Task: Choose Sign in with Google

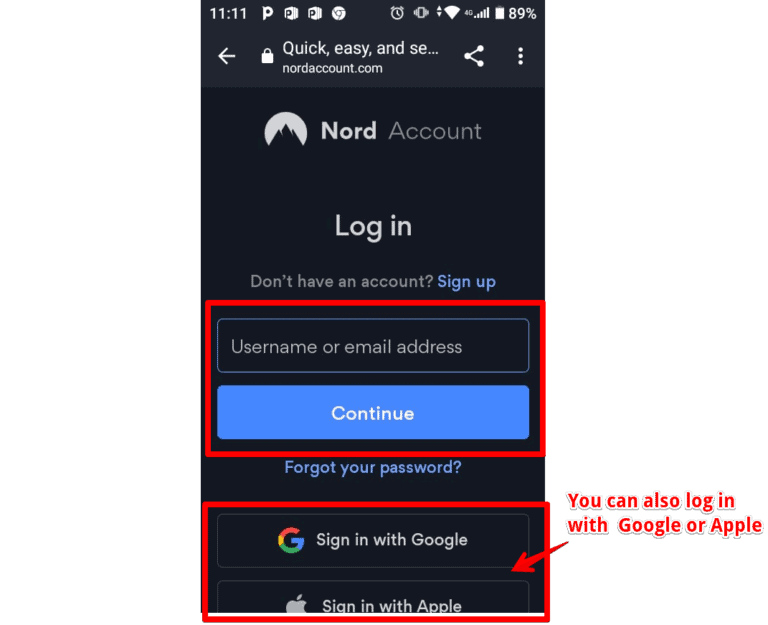Action: (373, 540)
